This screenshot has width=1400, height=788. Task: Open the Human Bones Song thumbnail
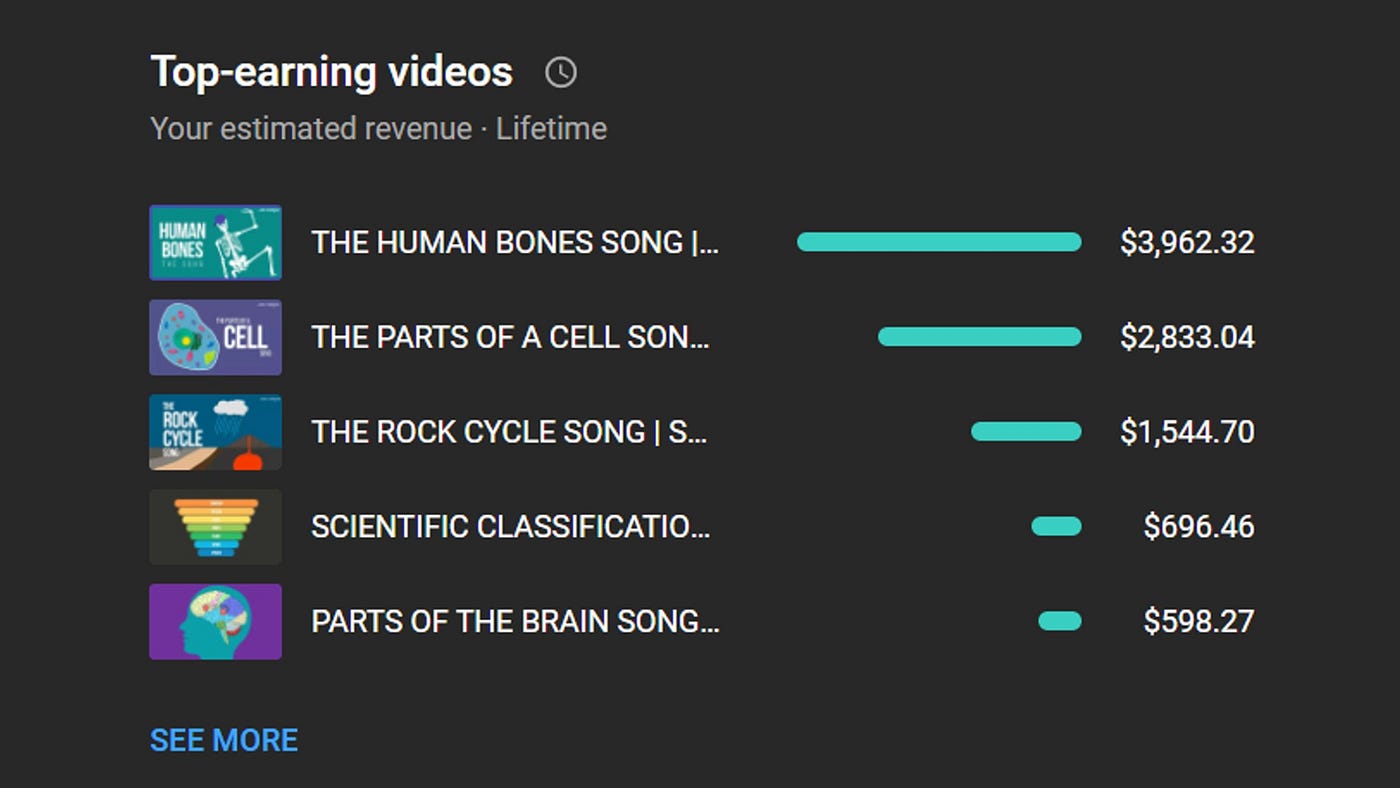coord(216,242)
